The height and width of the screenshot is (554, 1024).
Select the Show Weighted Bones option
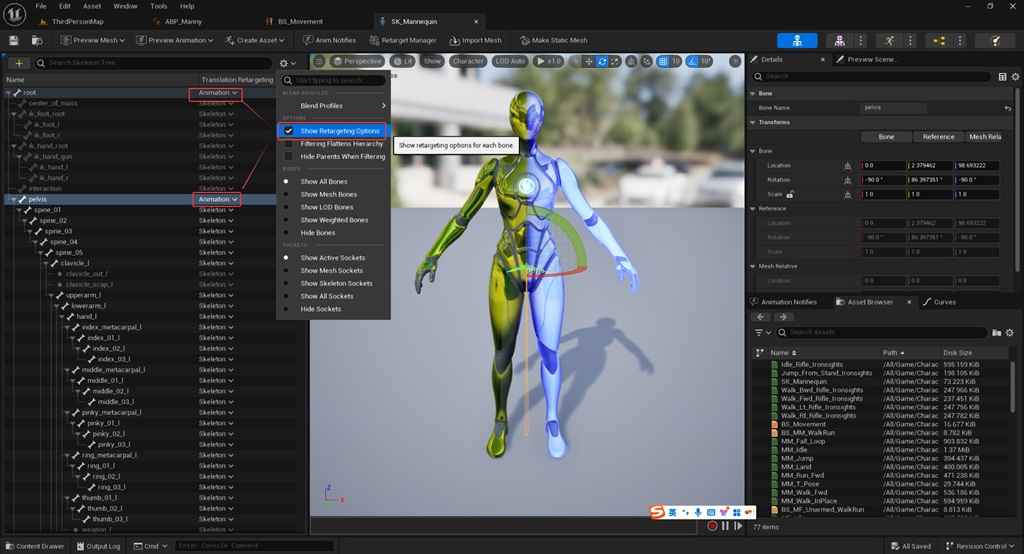point(334,220)
